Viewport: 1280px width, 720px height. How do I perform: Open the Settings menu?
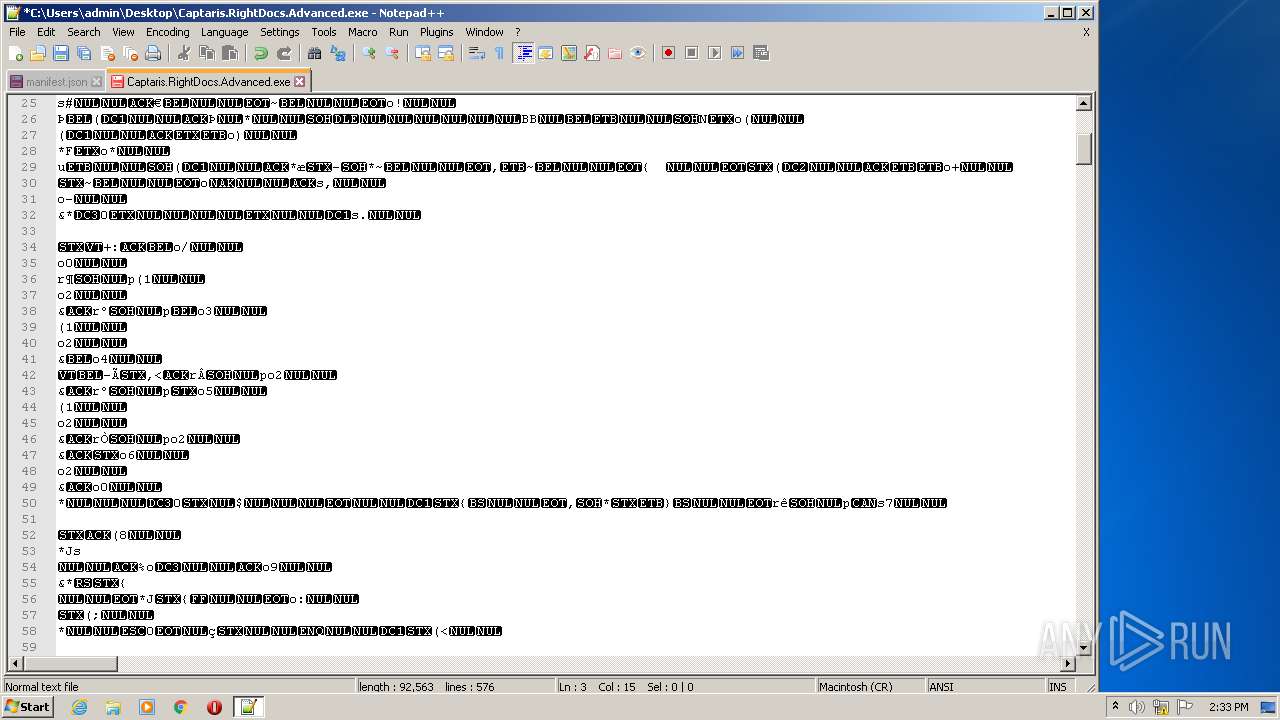click(x=280, y=32)
